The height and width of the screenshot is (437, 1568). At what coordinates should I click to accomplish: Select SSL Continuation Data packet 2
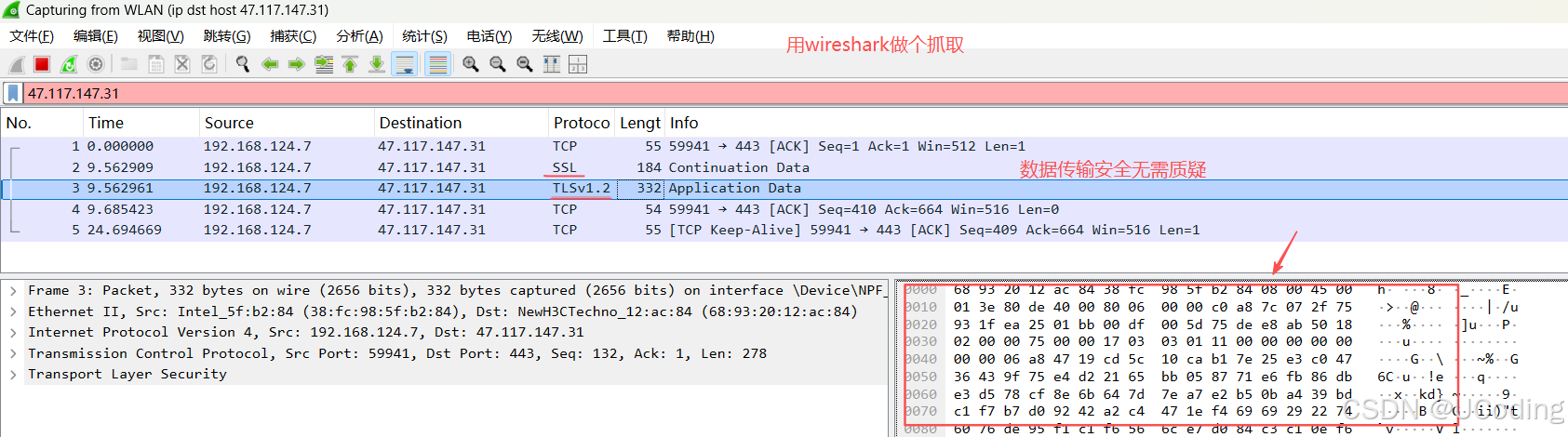click(x=784, y=167)
